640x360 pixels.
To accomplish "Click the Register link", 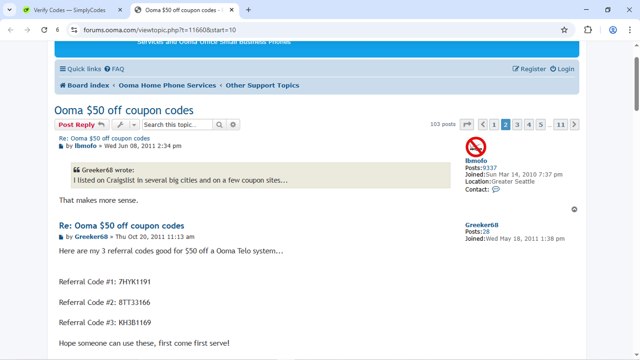I will coord(529,69).
